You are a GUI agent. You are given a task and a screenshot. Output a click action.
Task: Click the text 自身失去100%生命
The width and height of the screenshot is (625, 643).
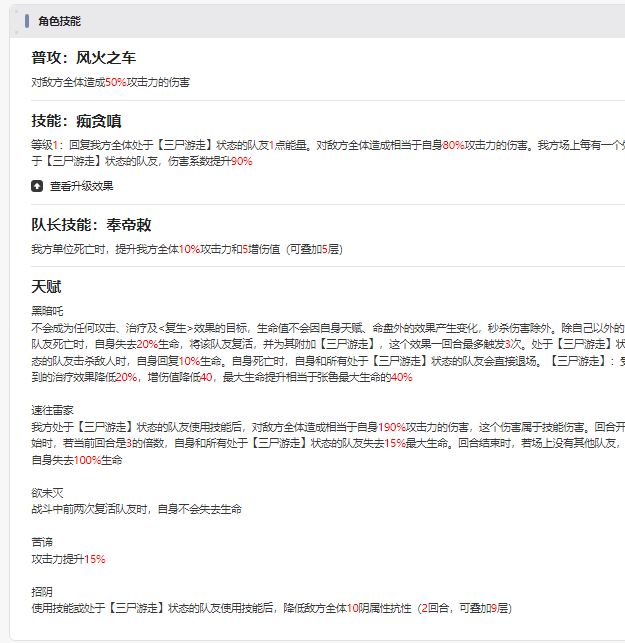tap(77, 460)
